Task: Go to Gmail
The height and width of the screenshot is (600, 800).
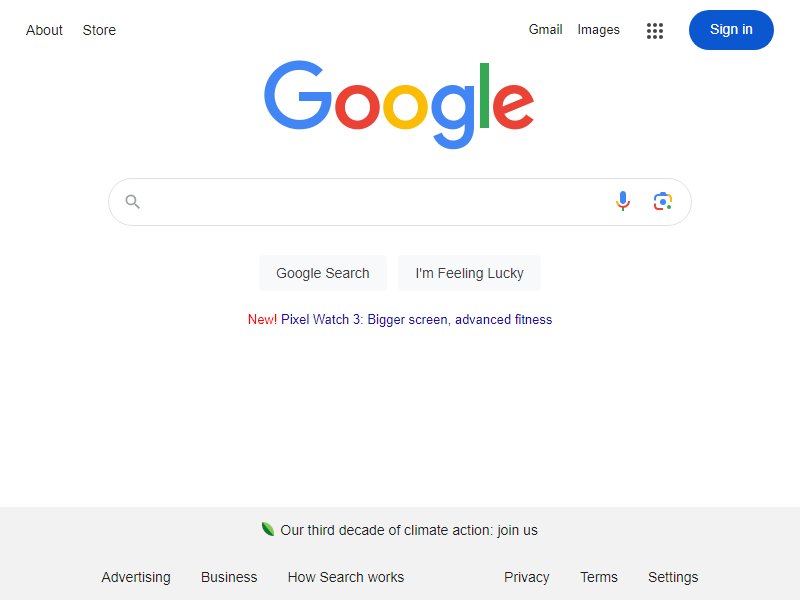Action: 545,30
